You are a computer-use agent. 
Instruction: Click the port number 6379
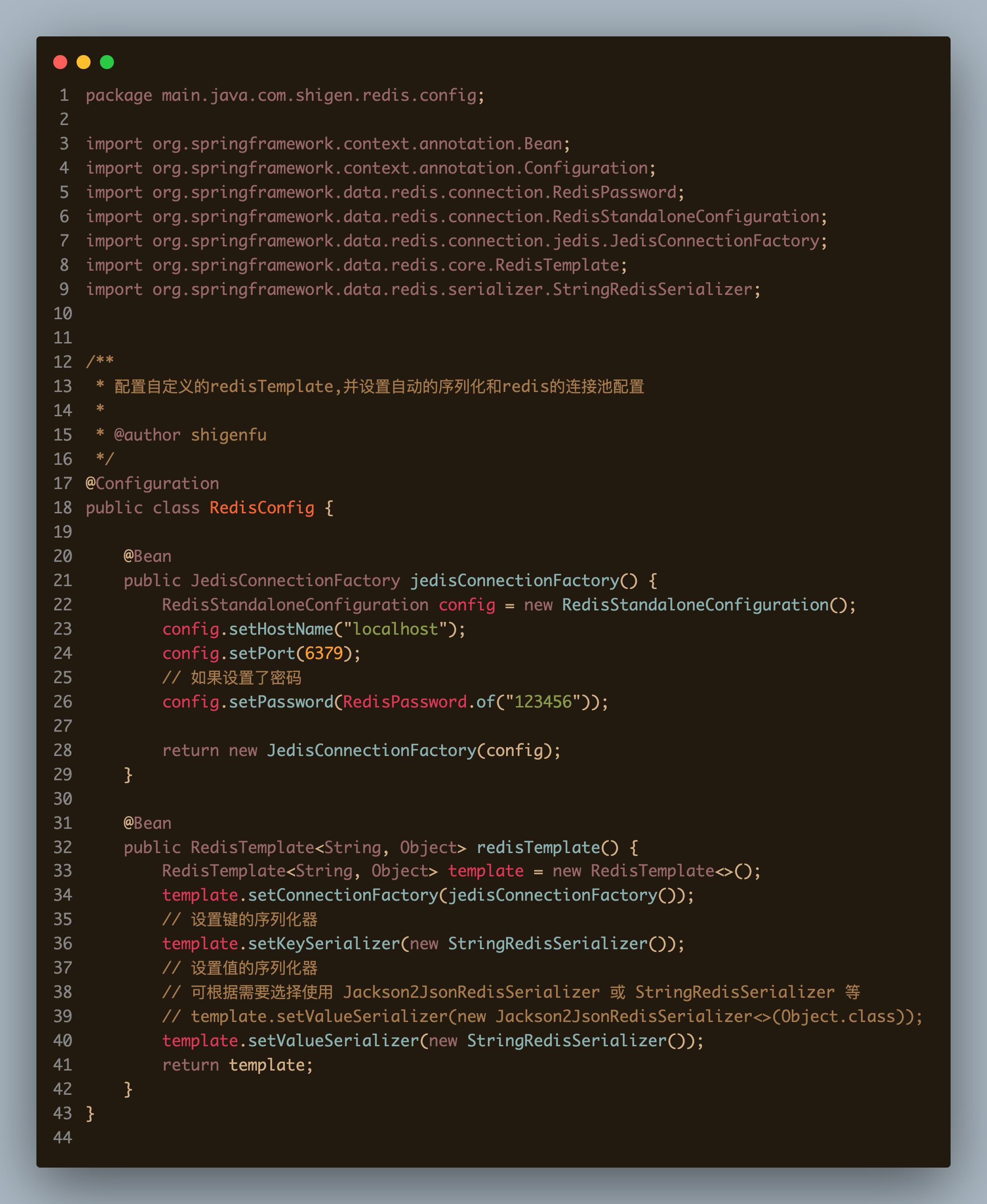[x=324, y=653]
